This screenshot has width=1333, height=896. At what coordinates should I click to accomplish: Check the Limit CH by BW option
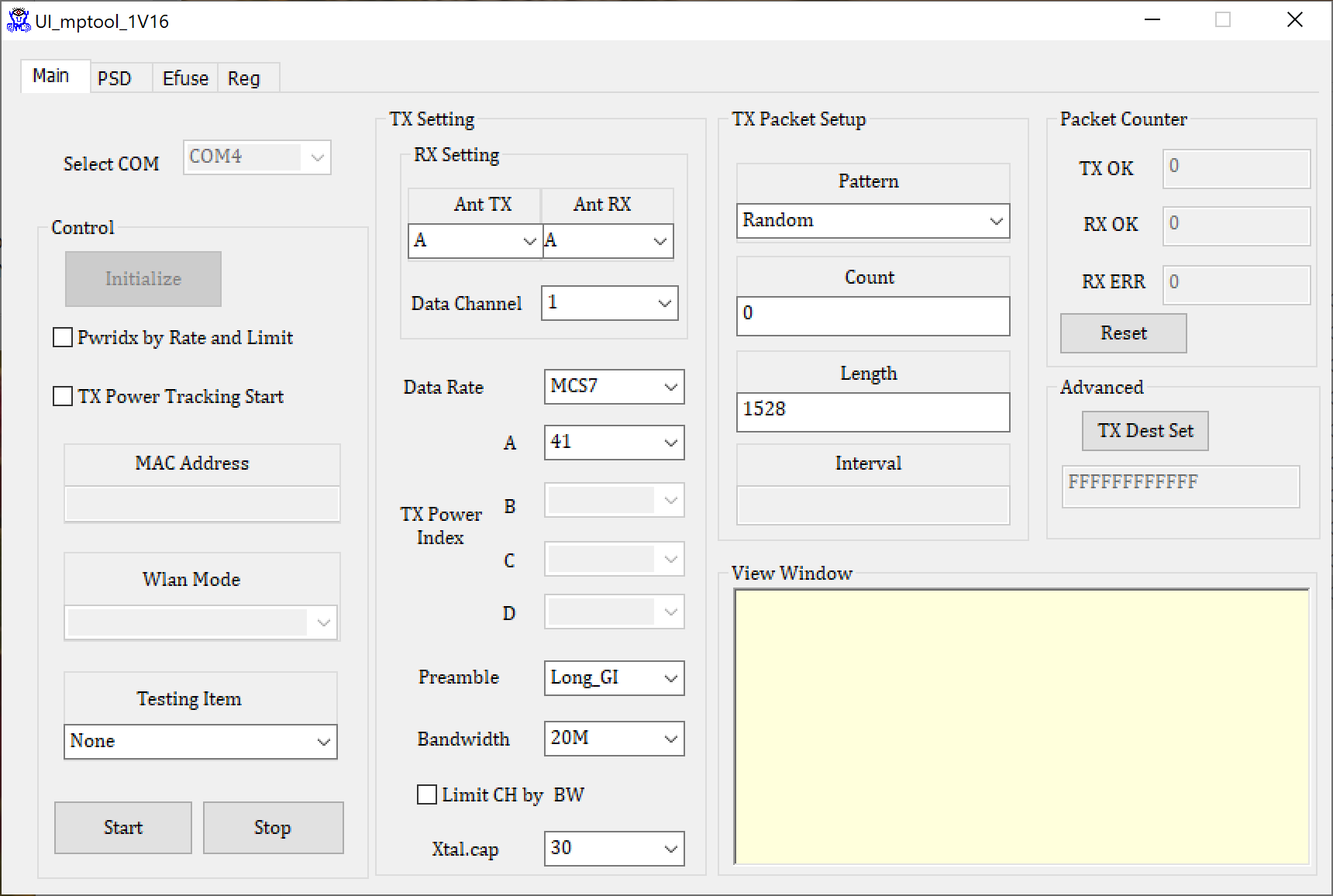coord(427,795)
